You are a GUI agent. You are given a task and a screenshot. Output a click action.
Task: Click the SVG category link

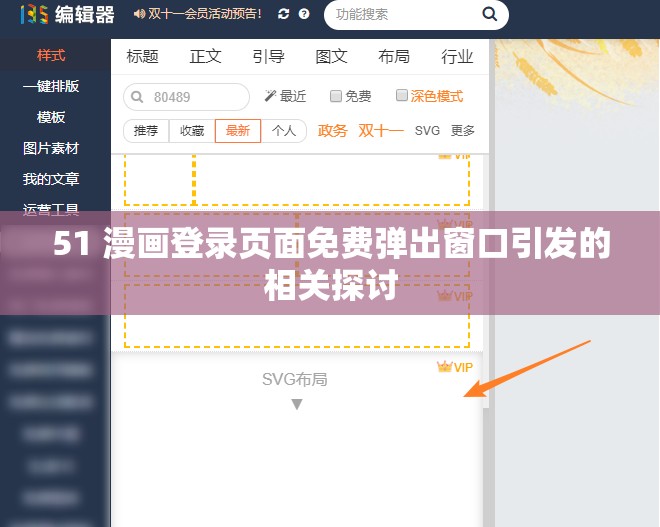point(427,131)
